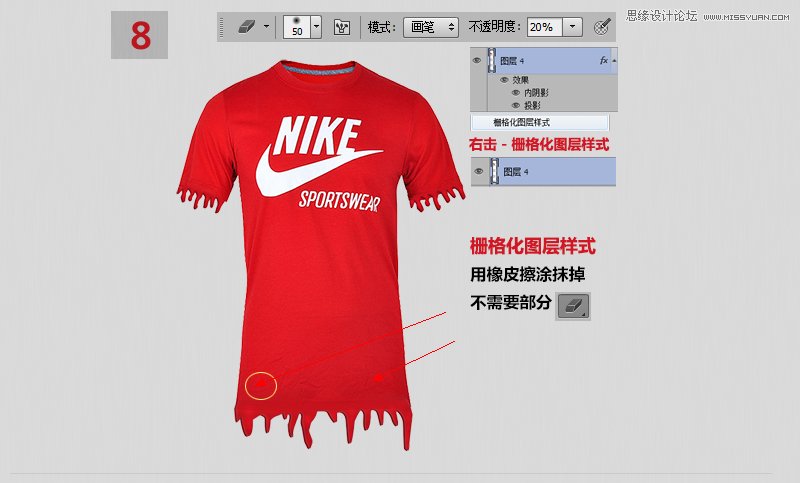Viewport: 800px width, 483px height.
Task: Expand the tool preset dropdown arrow beside eraser
Action: coord(266,27)
